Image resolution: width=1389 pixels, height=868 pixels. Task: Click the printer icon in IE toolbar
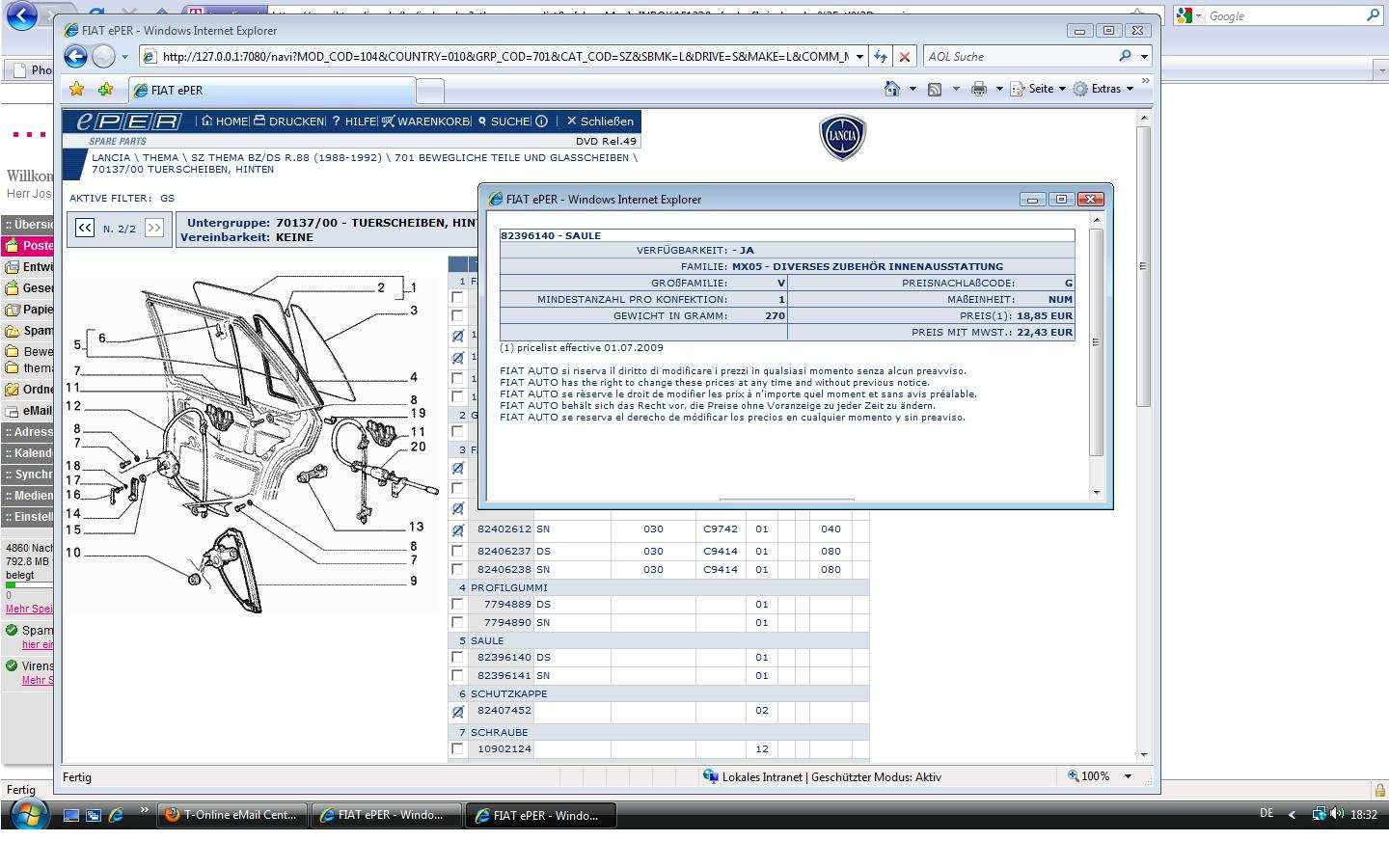[979, 89]
